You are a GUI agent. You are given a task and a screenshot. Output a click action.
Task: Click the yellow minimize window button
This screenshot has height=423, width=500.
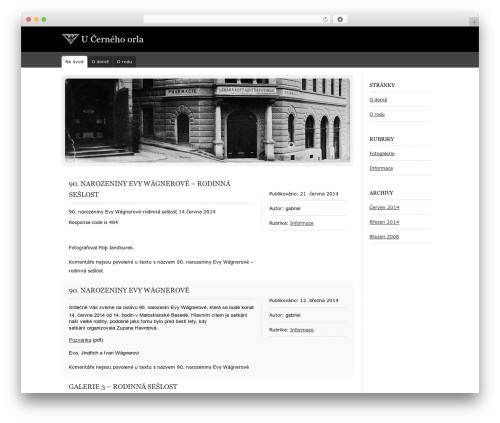pyautogui.click(x=36, y=20)
